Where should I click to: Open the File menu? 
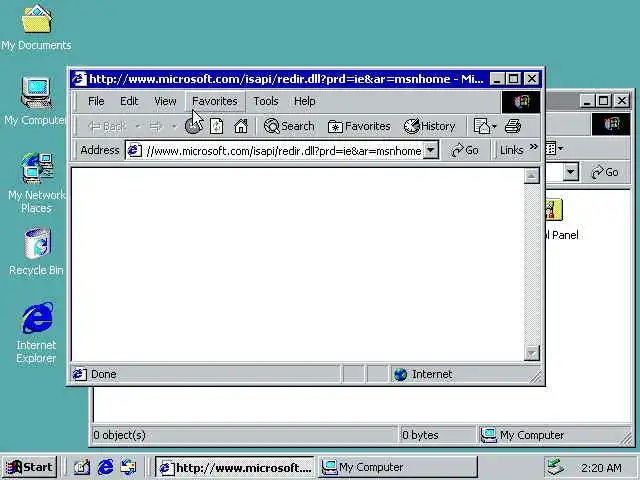[x=96, y=101]
